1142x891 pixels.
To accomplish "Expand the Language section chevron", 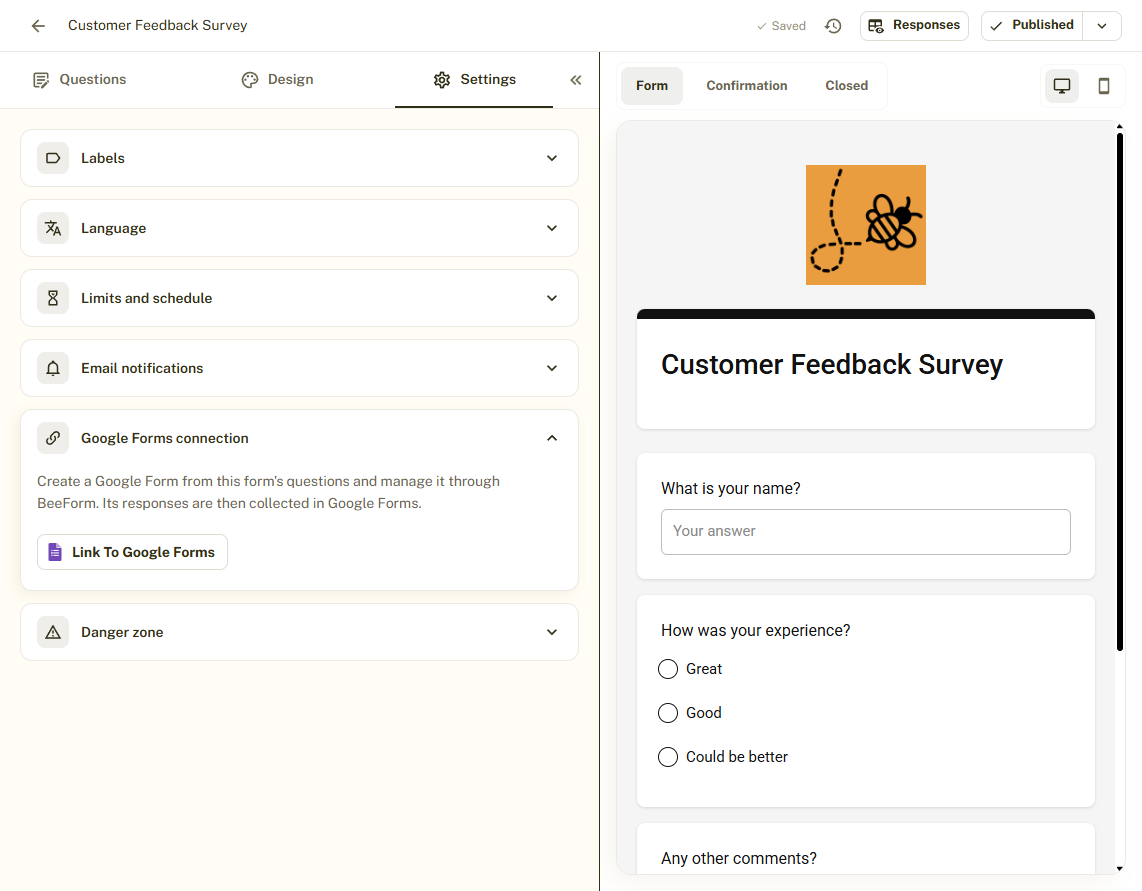I will 552,228.
